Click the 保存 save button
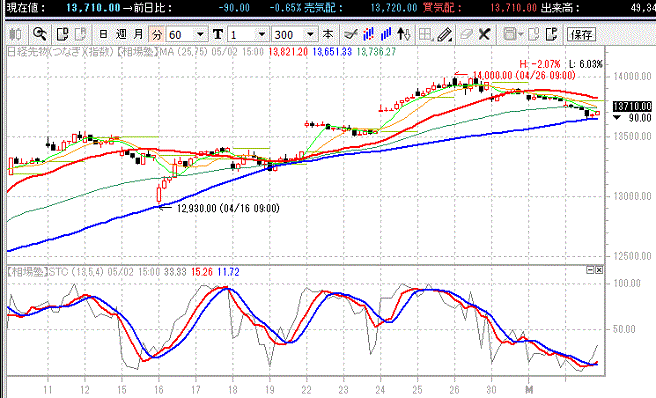The width and height of the screenshot is (656, 398). [x=581, y=34]
